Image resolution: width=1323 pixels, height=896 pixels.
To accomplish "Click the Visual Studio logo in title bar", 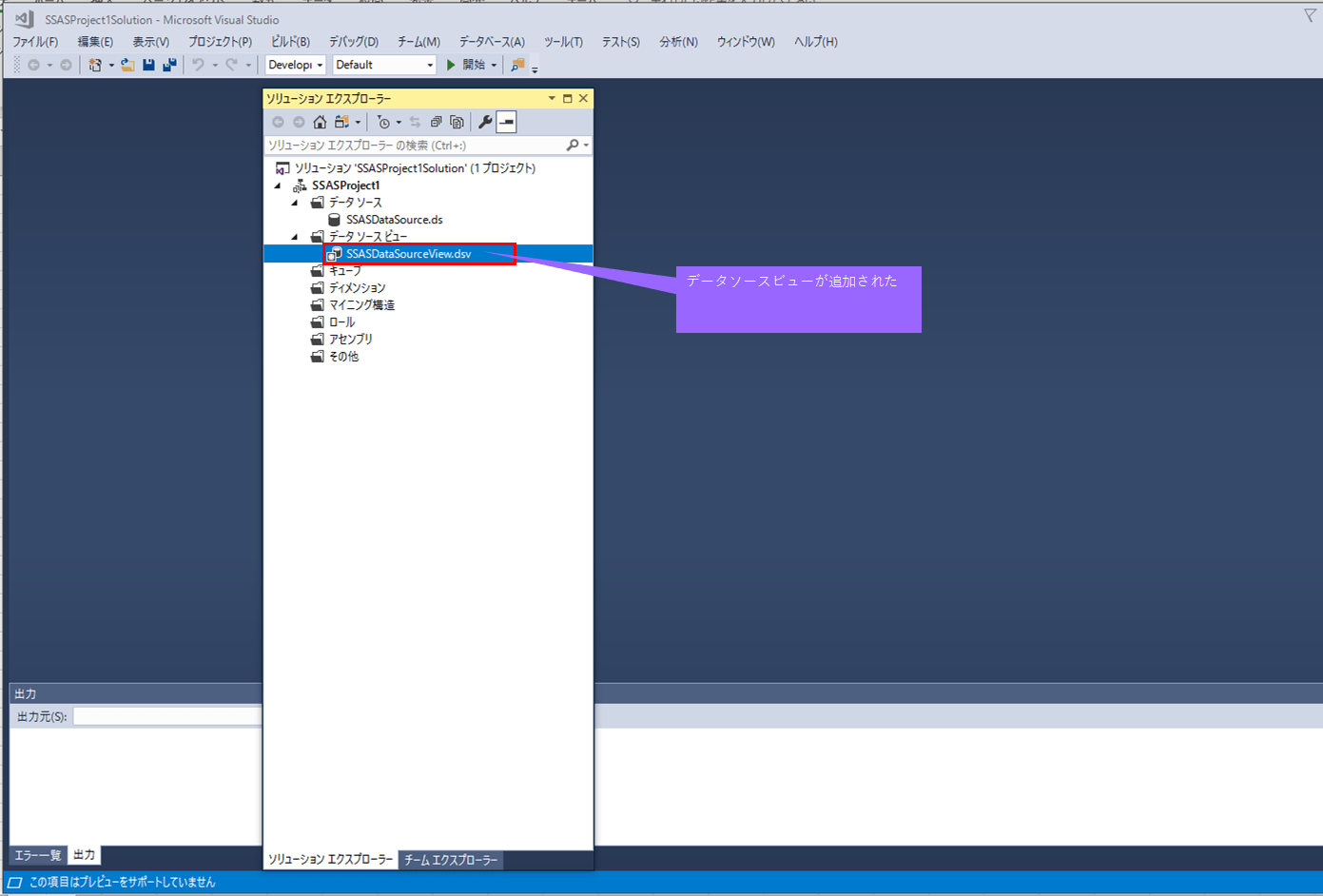I will point(25,19).
